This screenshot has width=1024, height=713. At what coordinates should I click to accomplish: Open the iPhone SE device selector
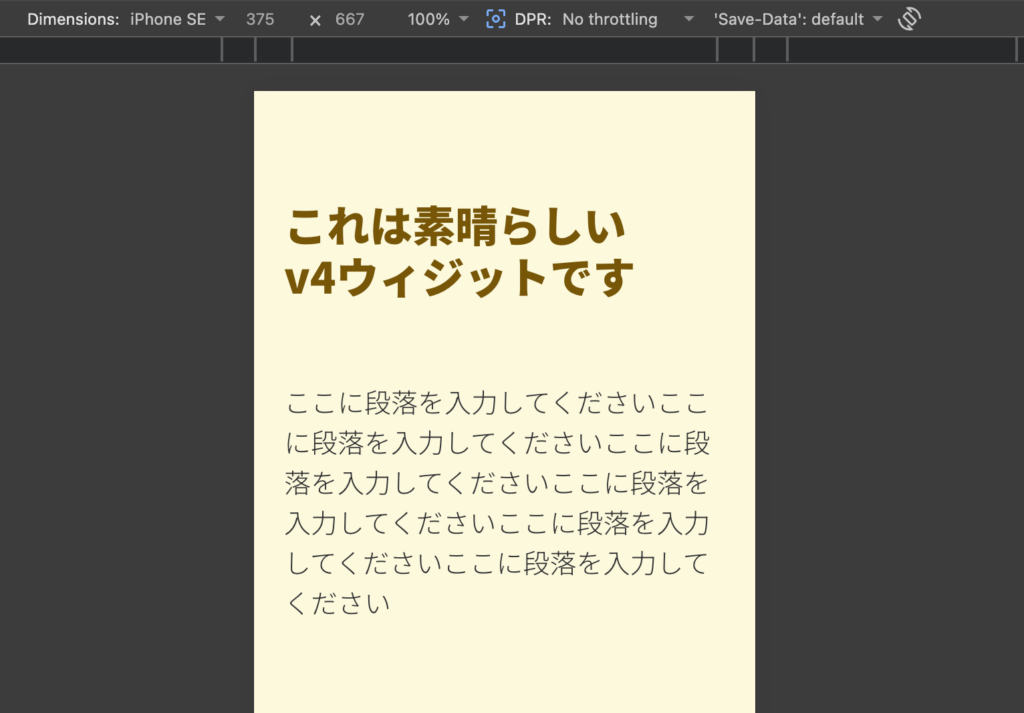[x=180, y=18]
